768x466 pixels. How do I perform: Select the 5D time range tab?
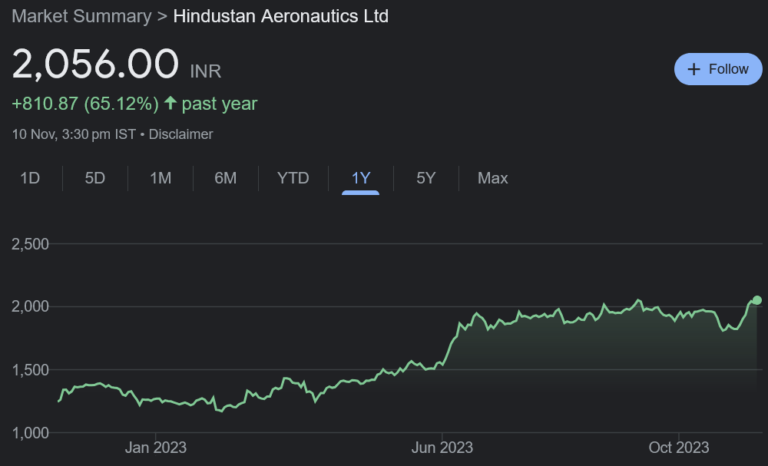(95, 178)
